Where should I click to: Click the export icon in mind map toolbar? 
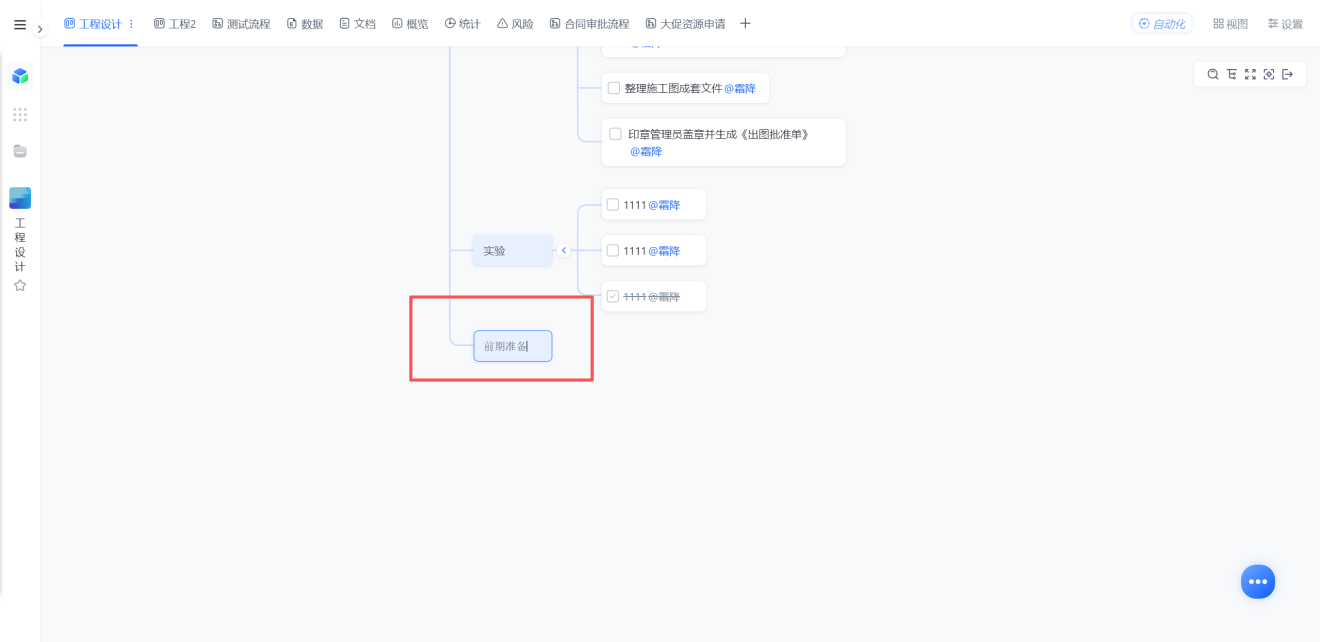tap(1288, 75)
